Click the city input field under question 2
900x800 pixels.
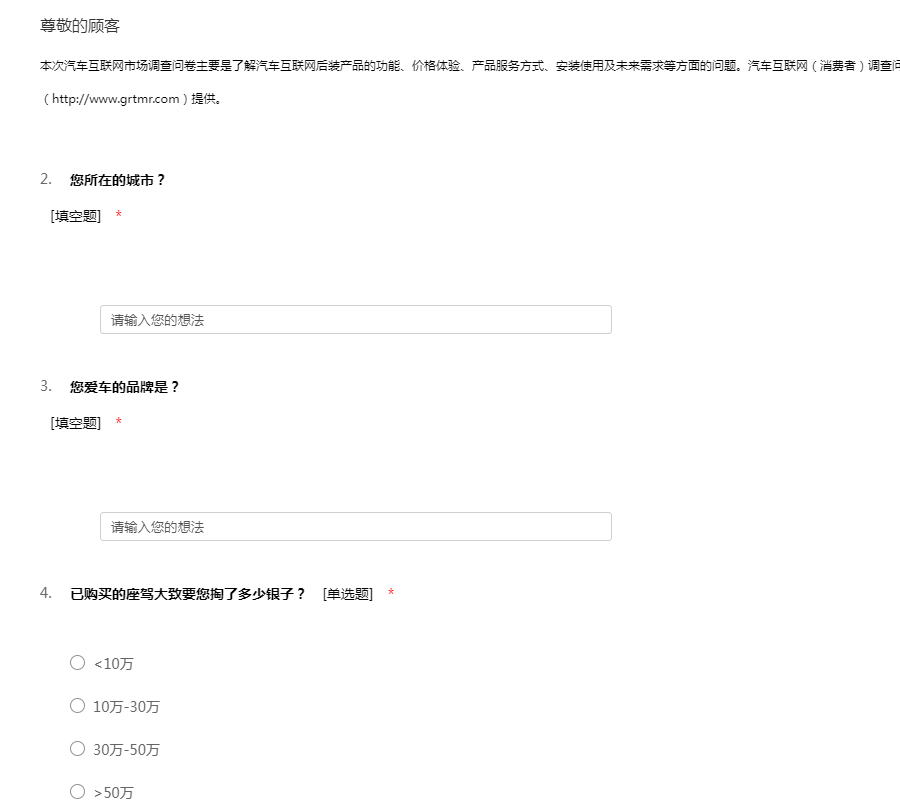[355, 320]
